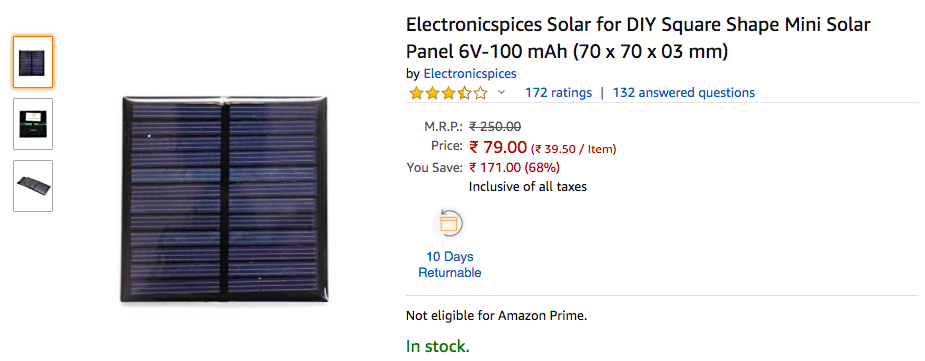
Task: Click the empty fifth rating star
Action: 481,93
